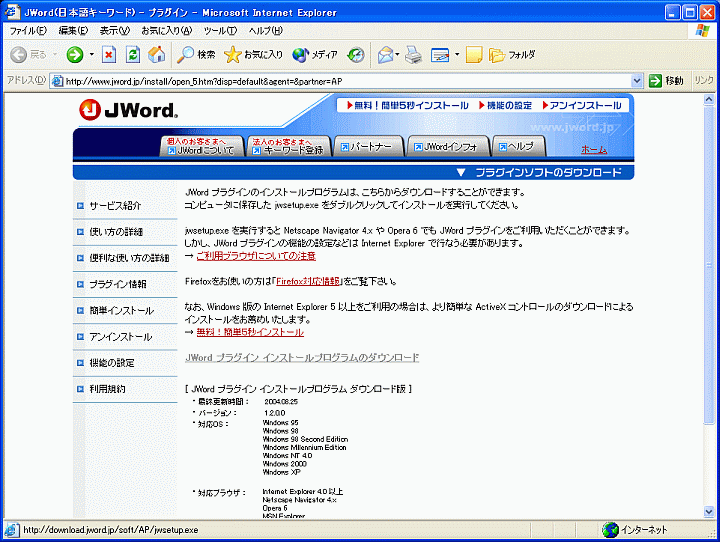Screen dimensions: 720x542
Task: Expand the Mail button dropdown arrow
Action: [397, 55]
